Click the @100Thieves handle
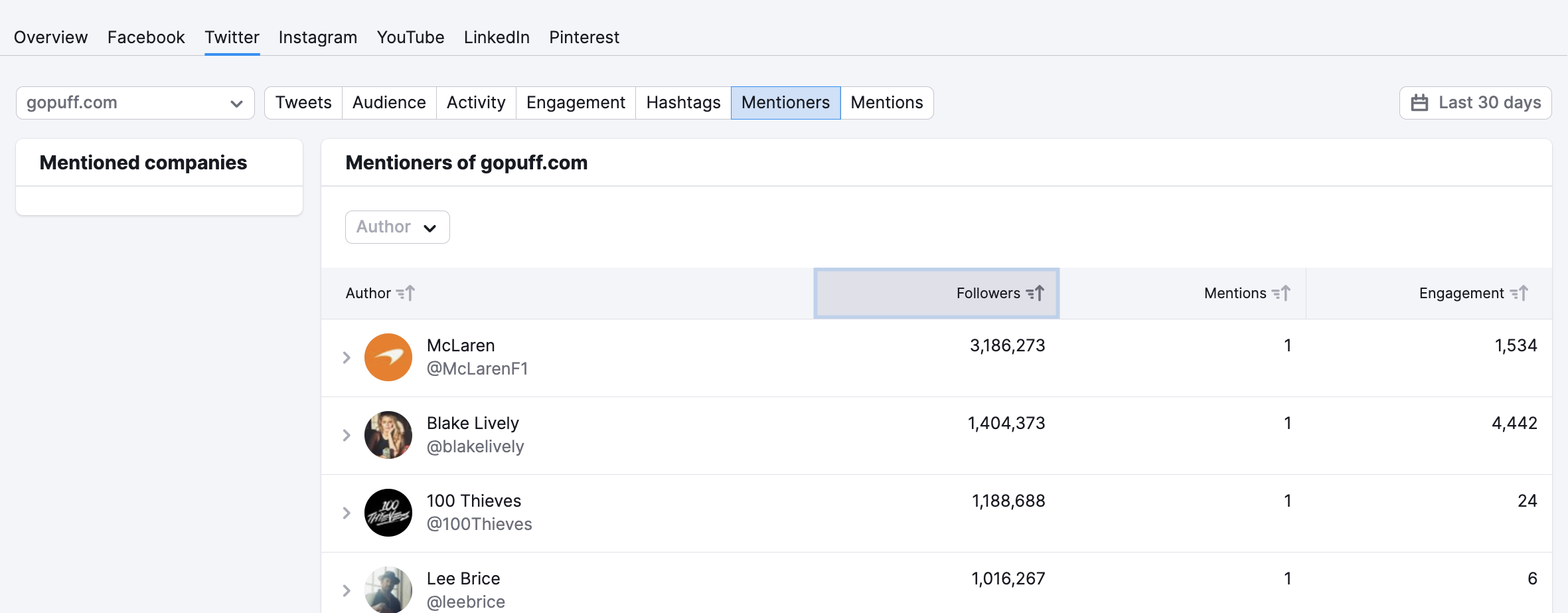Viewport: 1568px width, 613px height. 479,524
